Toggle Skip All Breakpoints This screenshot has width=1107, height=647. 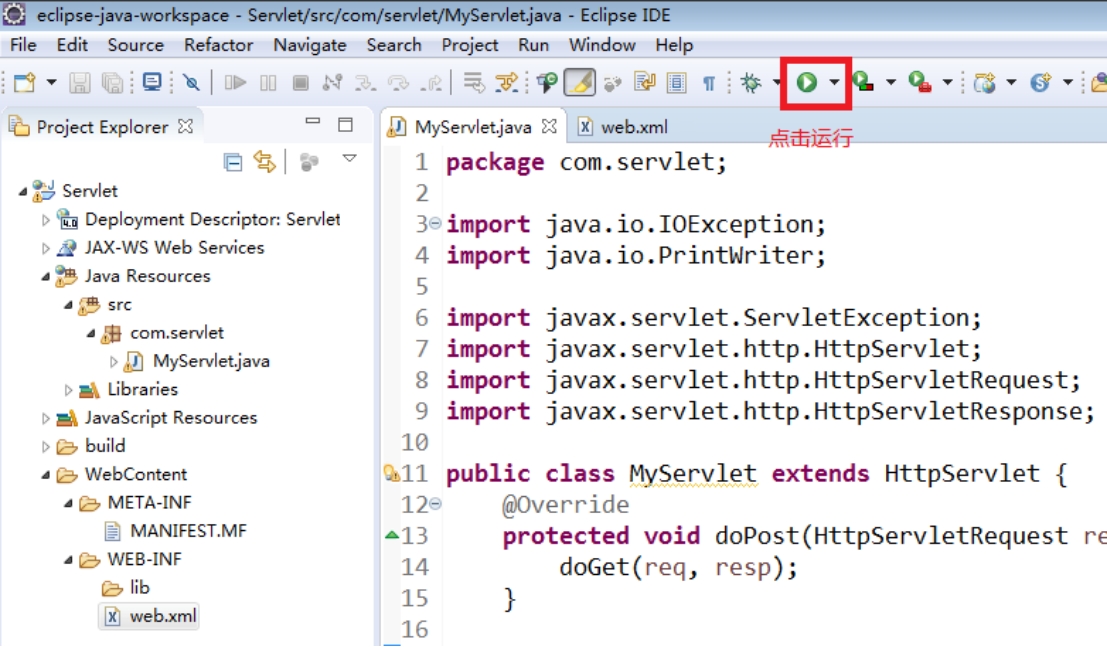pos(191,83)
